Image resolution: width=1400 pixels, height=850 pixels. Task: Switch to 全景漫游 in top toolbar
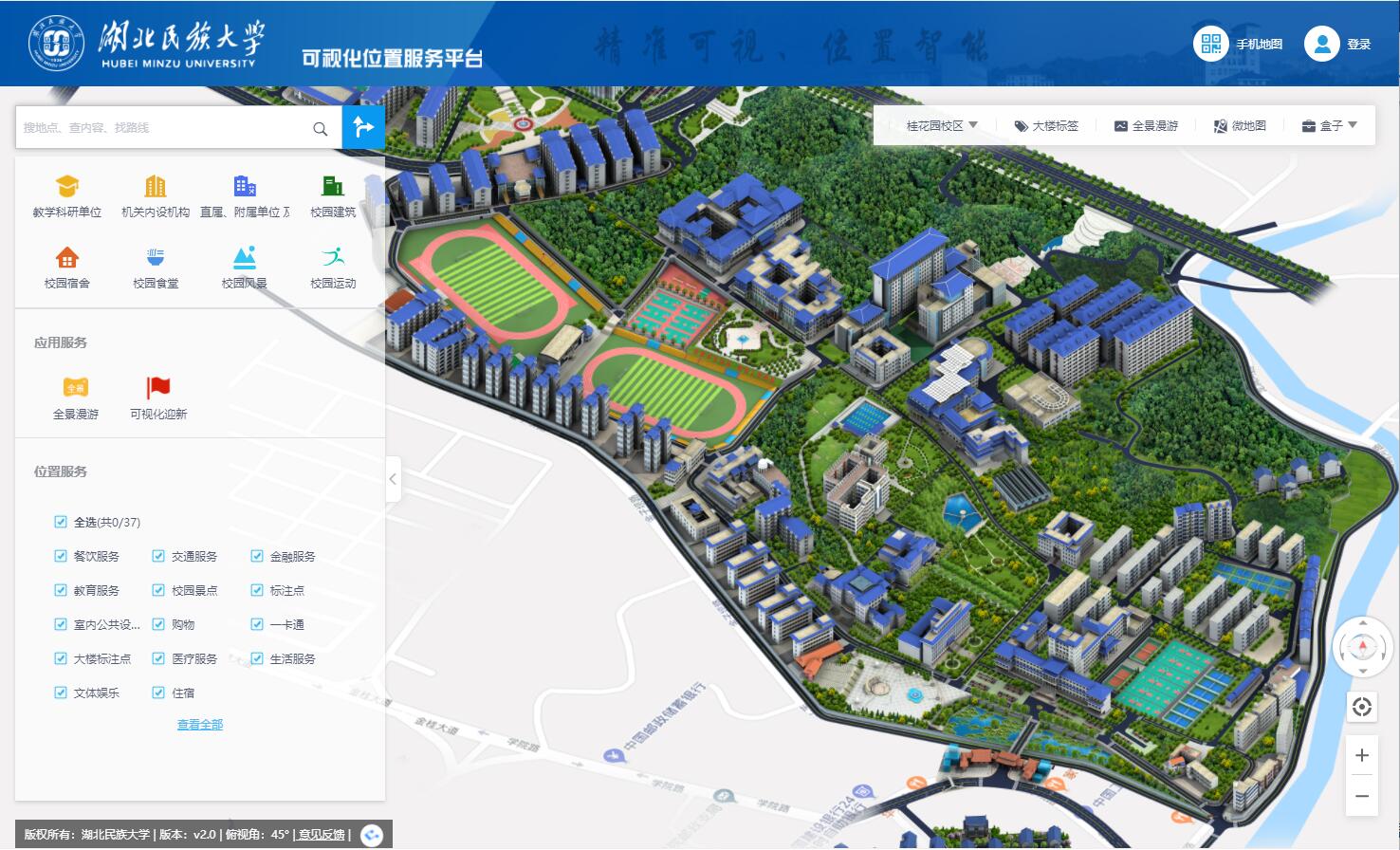click(x=1146, y=125)
